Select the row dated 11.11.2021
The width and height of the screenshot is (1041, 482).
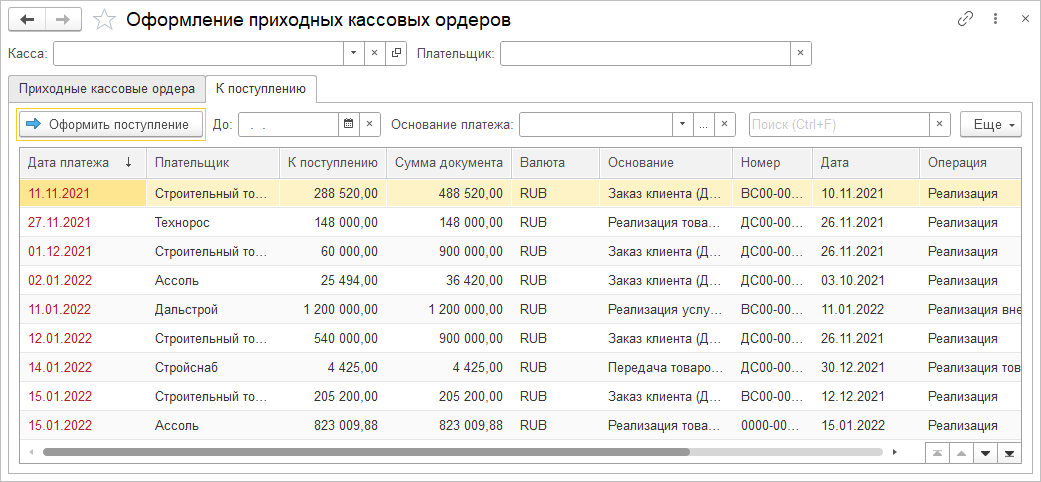pos(520,193)
